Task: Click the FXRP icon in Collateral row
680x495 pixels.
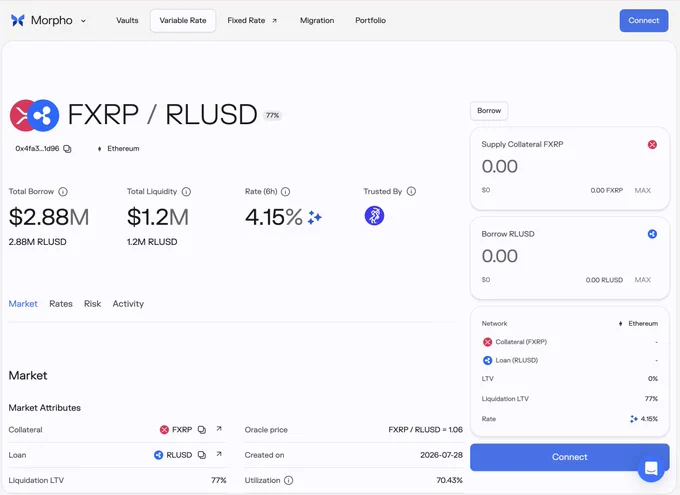Action: coord(164,429)
